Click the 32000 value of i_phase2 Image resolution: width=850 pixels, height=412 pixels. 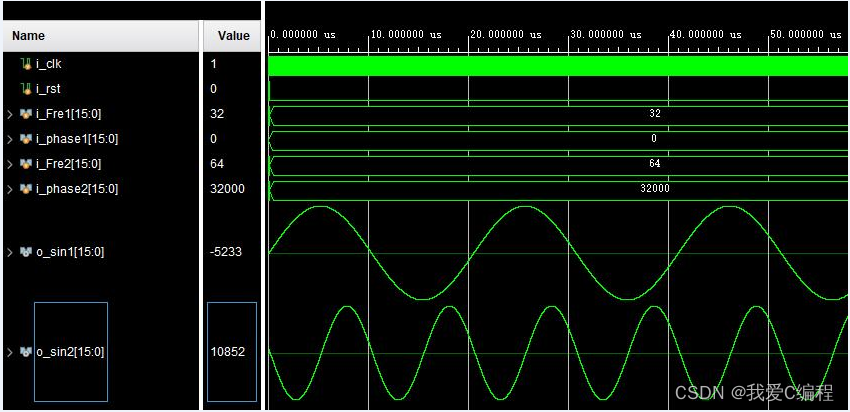pos(227,189)
